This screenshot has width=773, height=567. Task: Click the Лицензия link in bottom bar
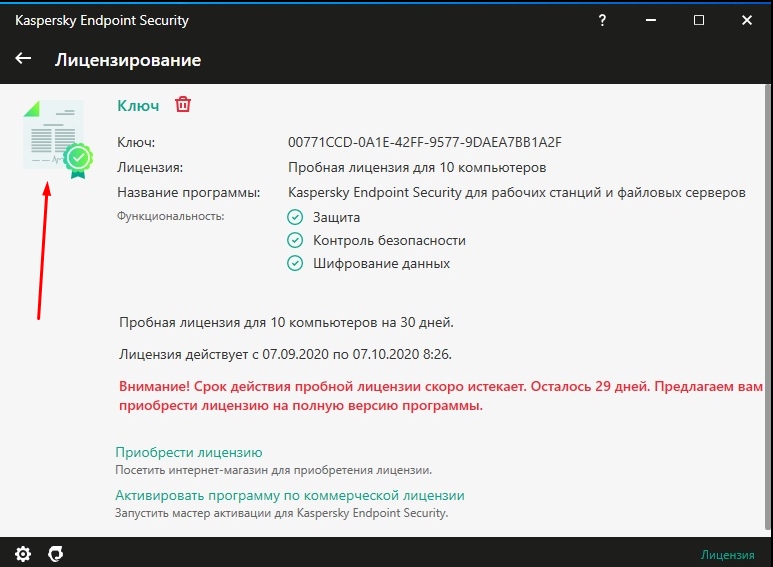tap(727, 555)
